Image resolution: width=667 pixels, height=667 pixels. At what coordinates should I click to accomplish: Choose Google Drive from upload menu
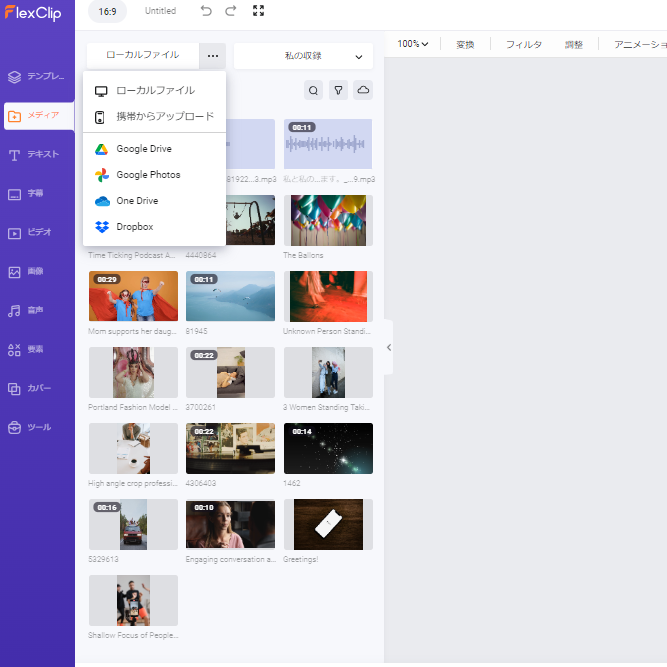[x=143, y=149]
